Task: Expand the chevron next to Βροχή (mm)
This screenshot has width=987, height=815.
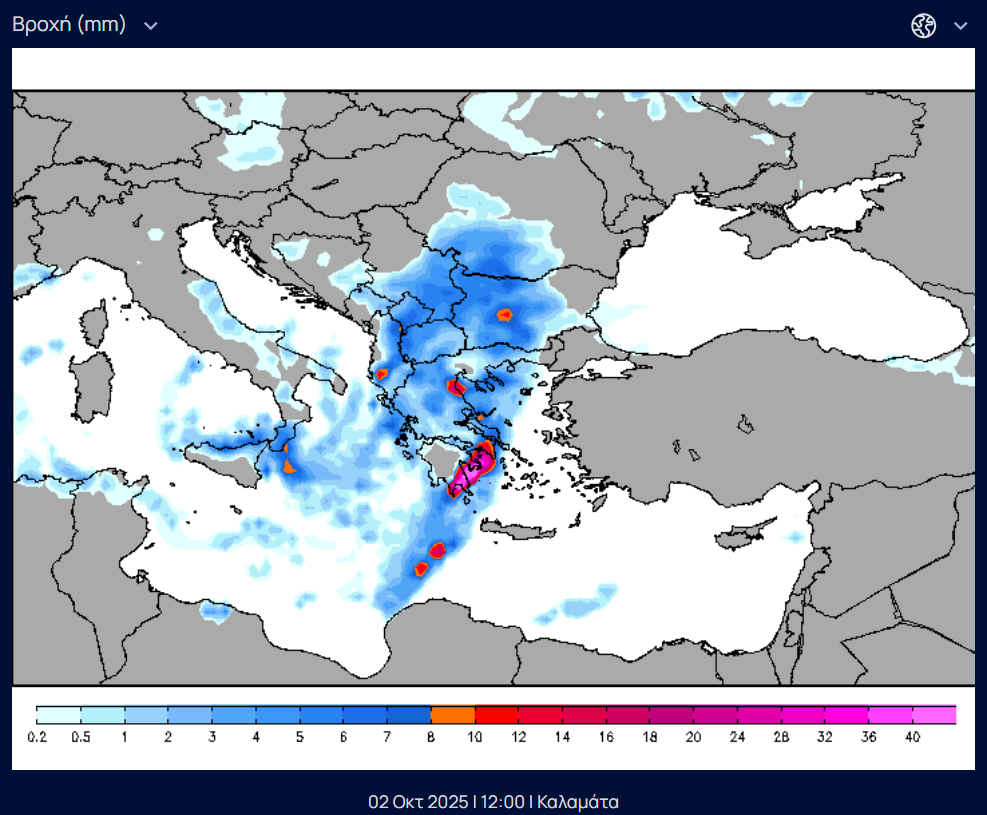Action: [151, 26]
